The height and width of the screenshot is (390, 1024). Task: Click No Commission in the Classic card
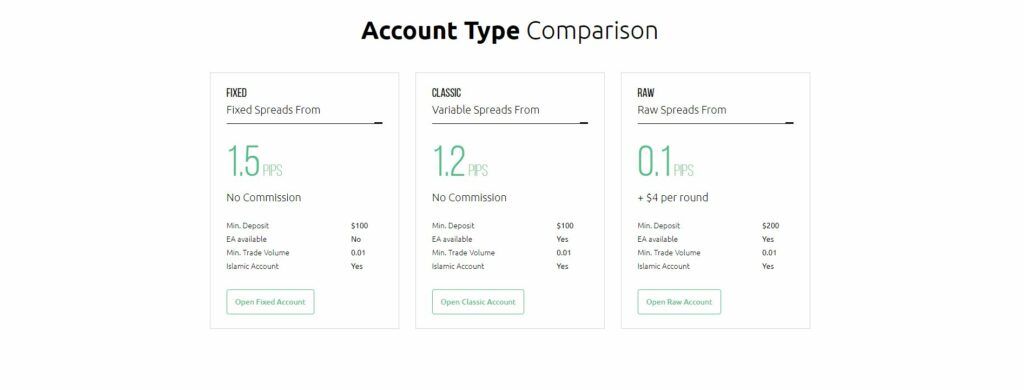470,197
